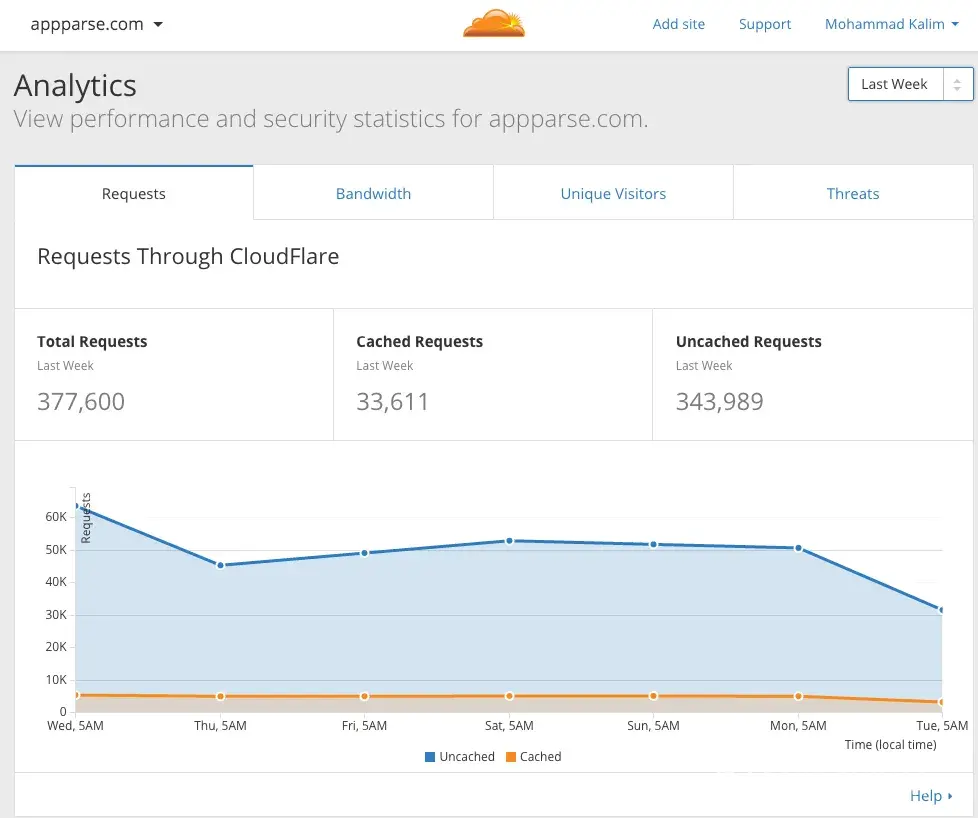Switch to the Requests tab
Image resolution: width=978 pixels, height=818 pixels.
[x=134, y=194]
